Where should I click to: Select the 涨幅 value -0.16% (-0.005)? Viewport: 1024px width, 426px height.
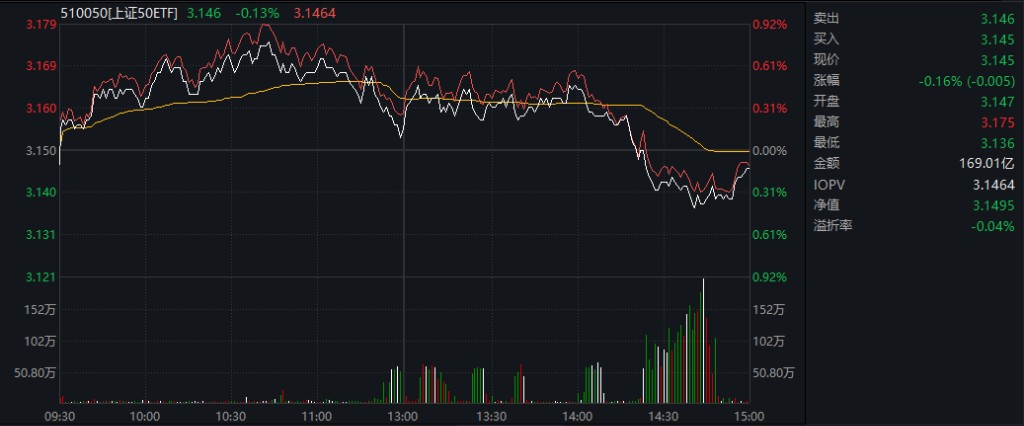(967, 81)
